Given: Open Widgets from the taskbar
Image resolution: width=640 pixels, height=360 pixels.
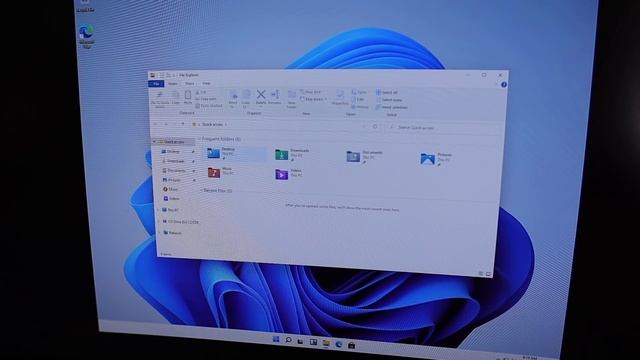Looking at the screenshot, I should click(313, 342).
